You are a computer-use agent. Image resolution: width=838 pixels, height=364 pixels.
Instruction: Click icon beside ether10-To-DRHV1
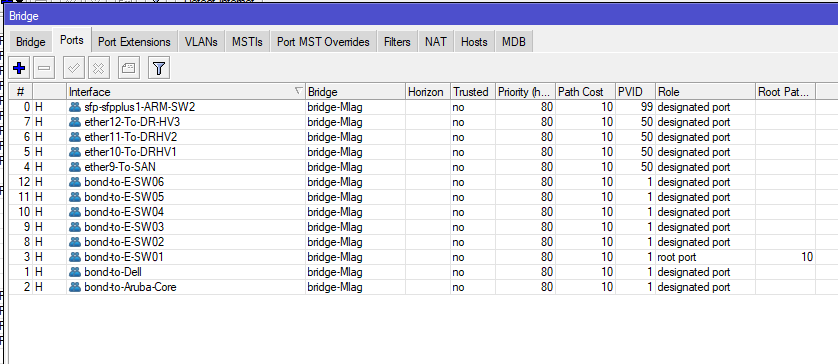75,152
